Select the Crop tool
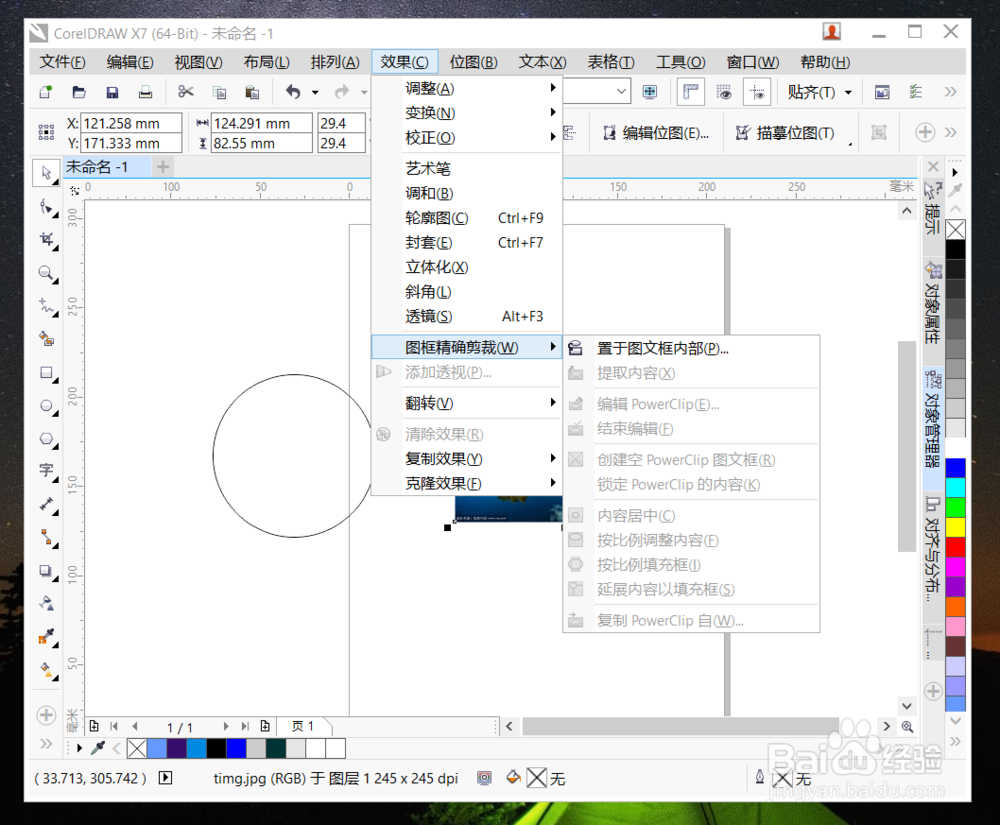Image resolution: width=1000 pixels, height=825 pixels. click(46, 239)
